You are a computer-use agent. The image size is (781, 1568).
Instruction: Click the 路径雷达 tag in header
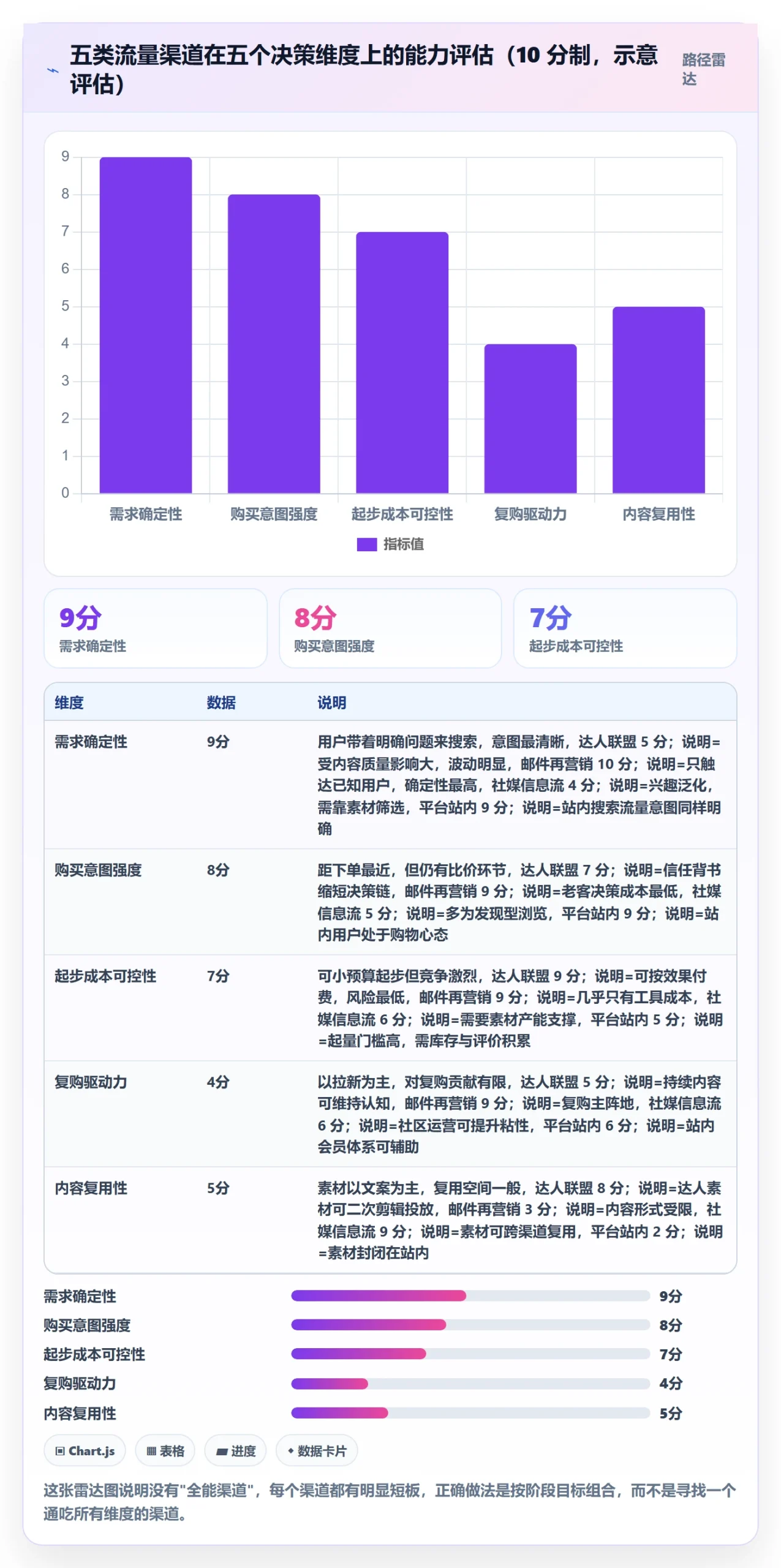(x=703, y=69)
